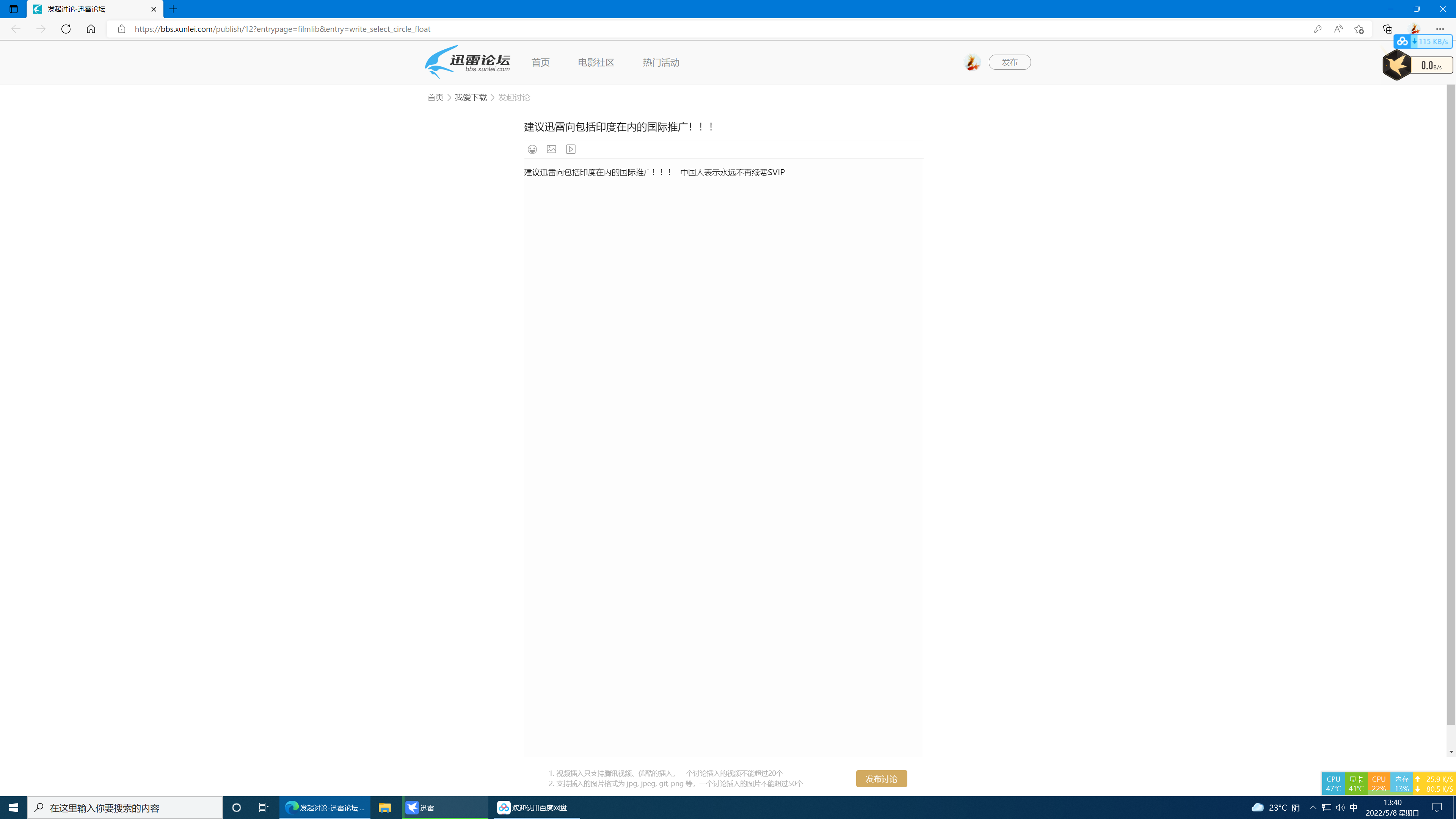Refresh the current page

66,29
